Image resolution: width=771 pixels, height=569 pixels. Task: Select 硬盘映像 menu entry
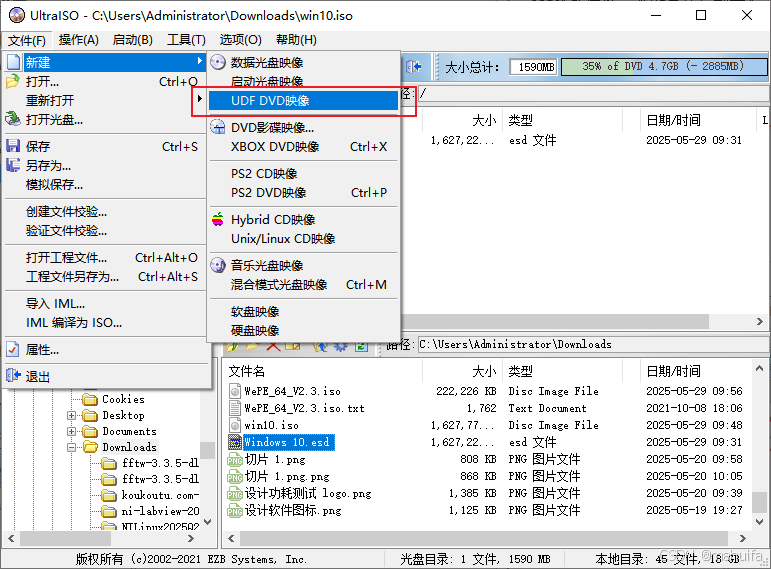point(303,330)
